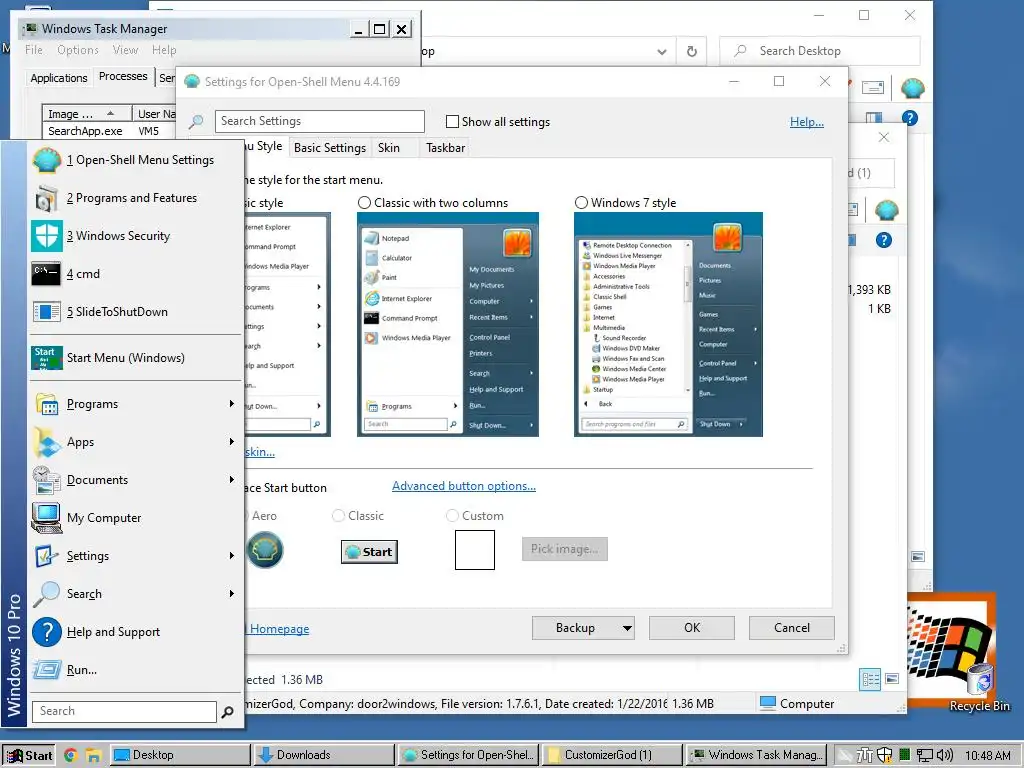Launch SlideToShutDown icon
The image size is (1024, 768).
[x=47, y=312]
